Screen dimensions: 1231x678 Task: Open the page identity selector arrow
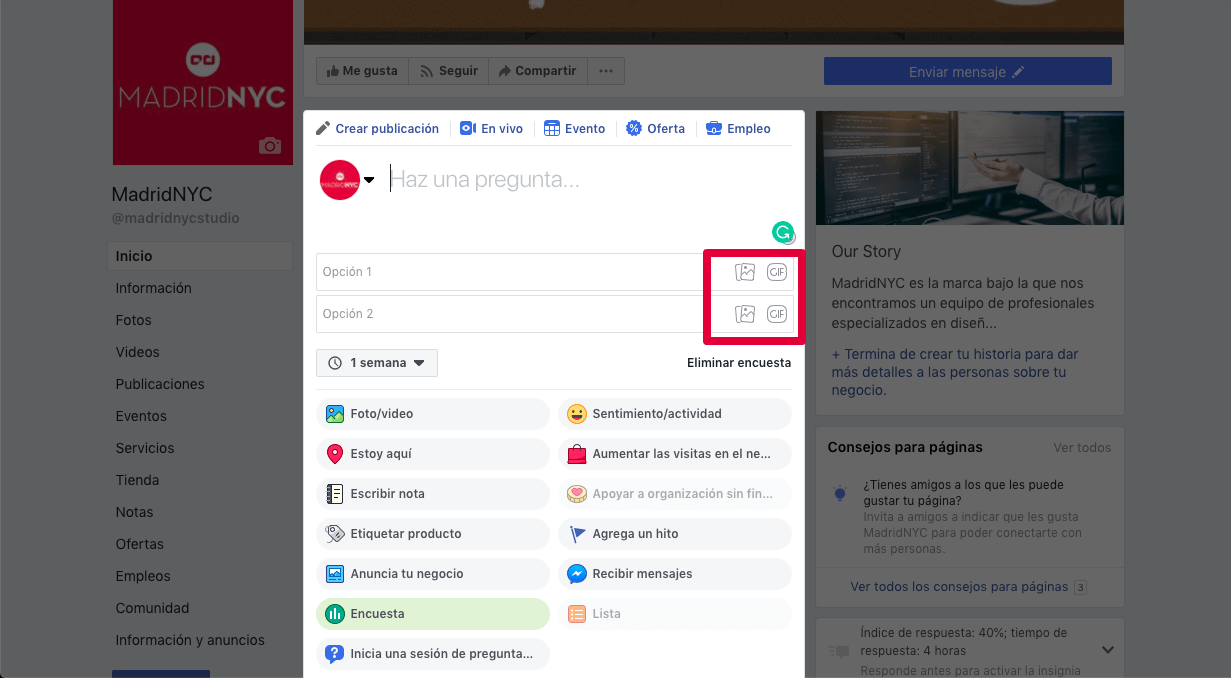click(369, 180)
